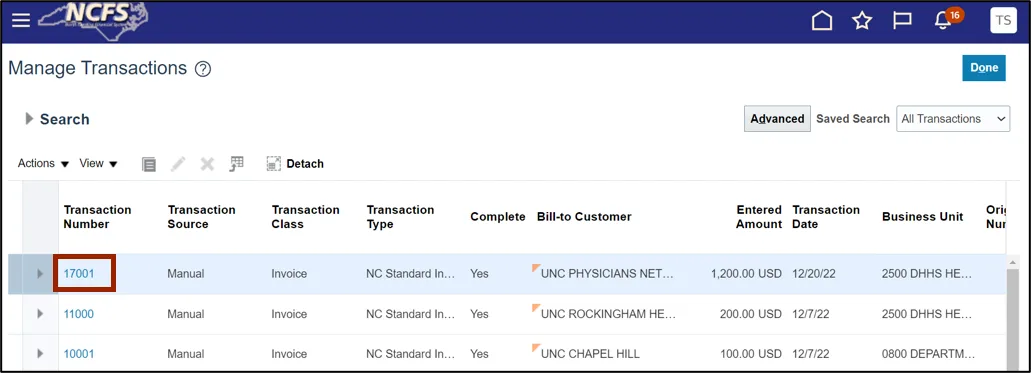1031x373 pixels.
Task: Open transaction number 10001 link
Action: pyautogui.click(x=79, y=354)
